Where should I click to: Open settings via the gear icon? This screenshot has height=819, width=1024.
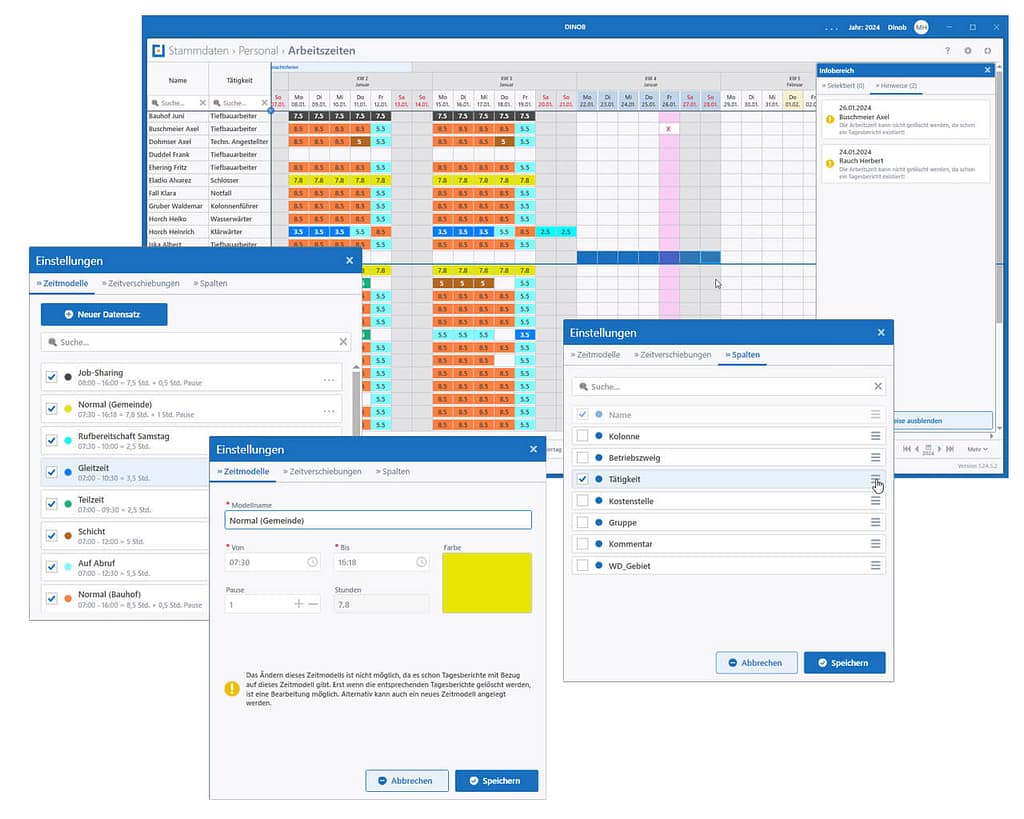967,50
